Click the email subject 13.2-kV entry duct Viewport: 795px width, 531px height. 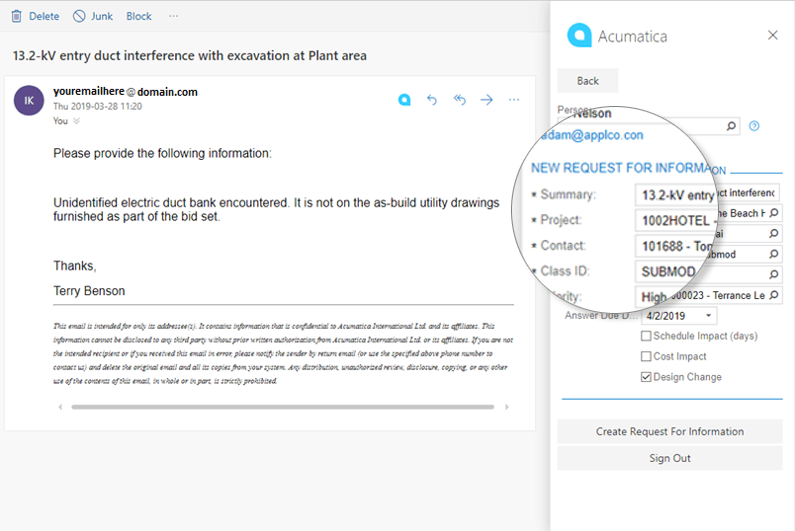coord(190,55)
